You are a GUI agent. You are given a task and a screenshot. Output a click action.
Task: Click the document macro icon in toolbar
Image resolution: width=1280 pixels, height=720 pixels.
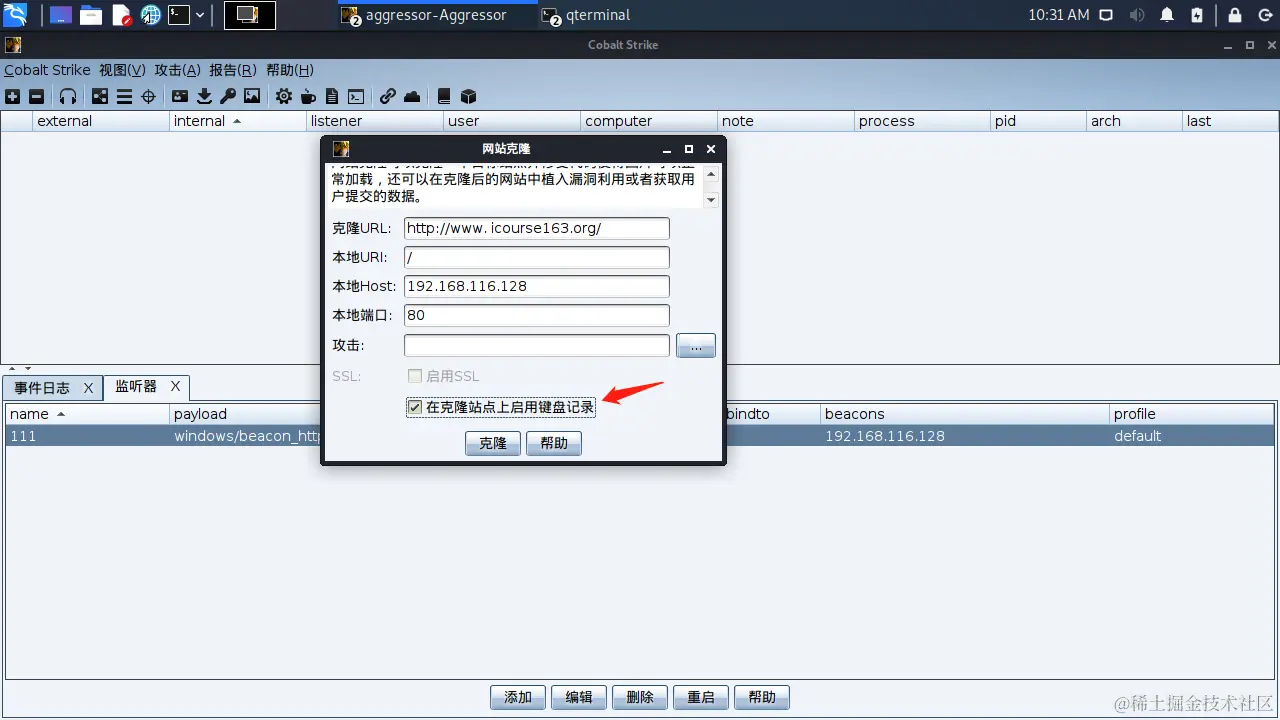332,97
